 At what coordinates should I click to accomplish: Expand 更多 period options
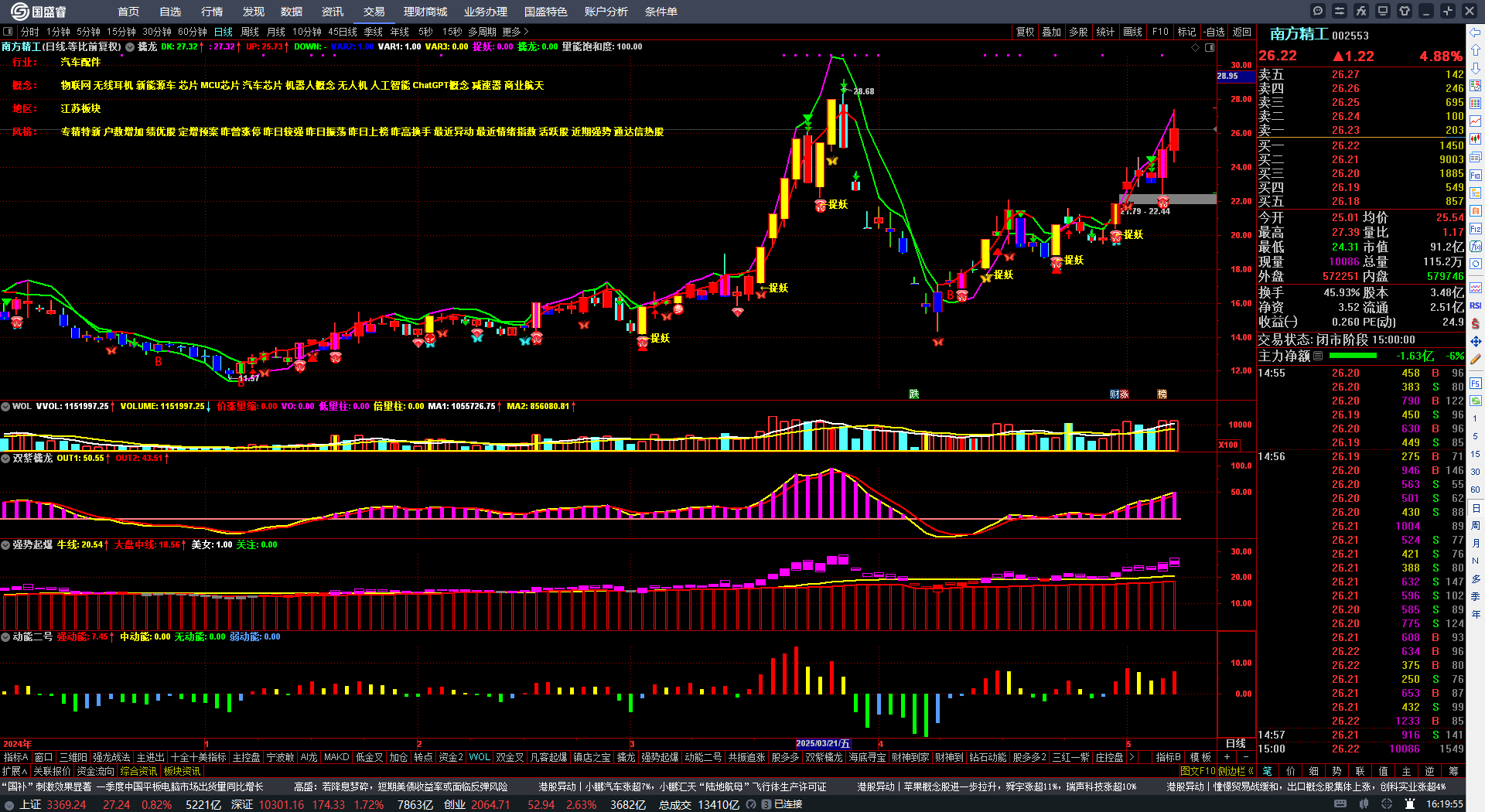point(515,32)
